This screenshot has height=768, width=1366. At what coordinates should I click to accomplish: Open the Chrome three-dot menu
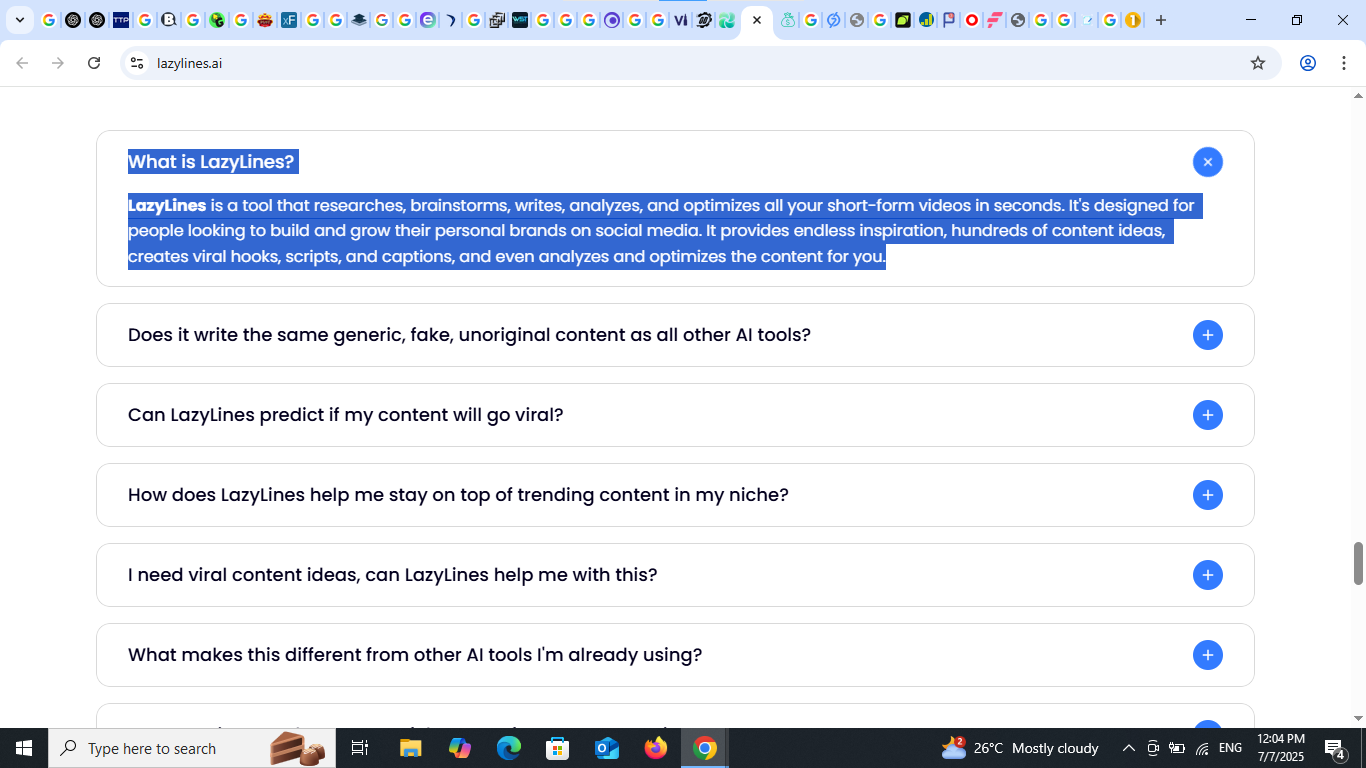click(1342, 63)
